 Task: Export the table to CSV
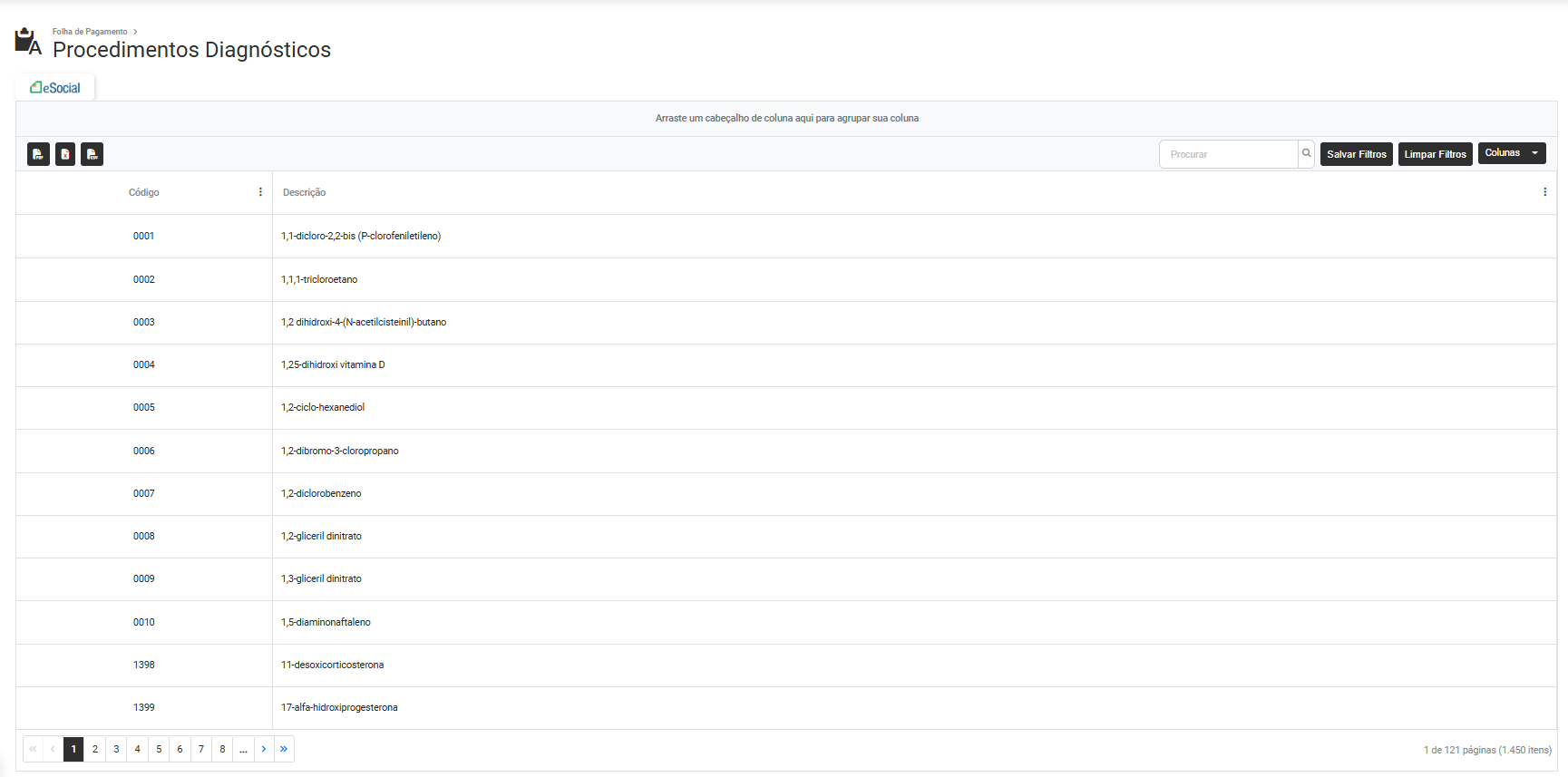[93, 154]
